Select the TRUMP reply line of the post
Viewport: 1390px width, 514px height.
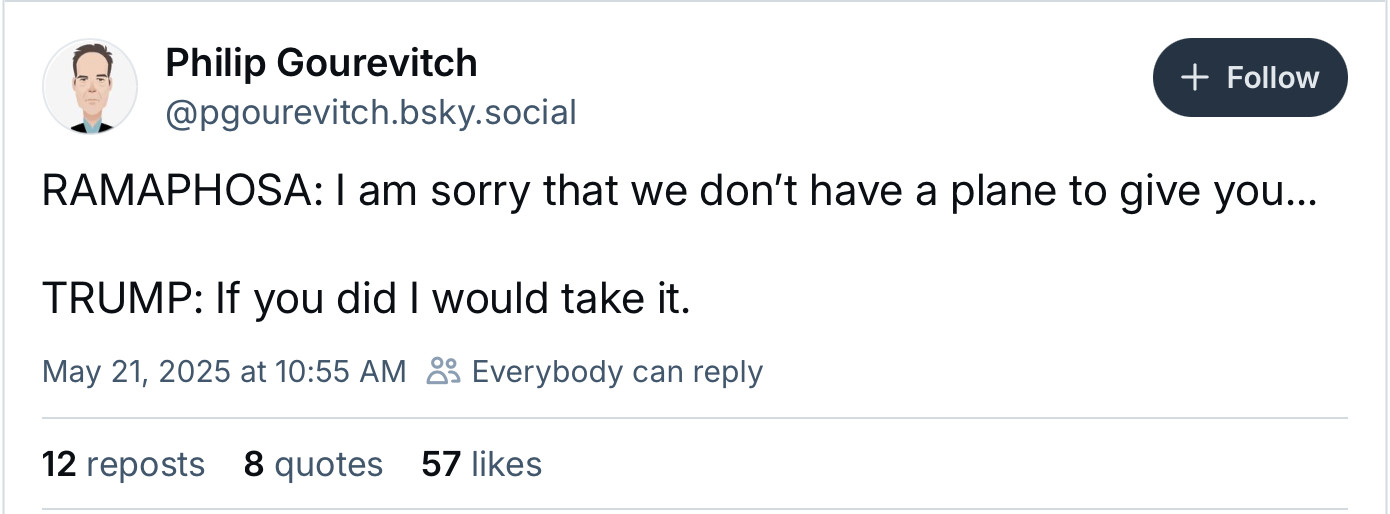pos(366,299)
